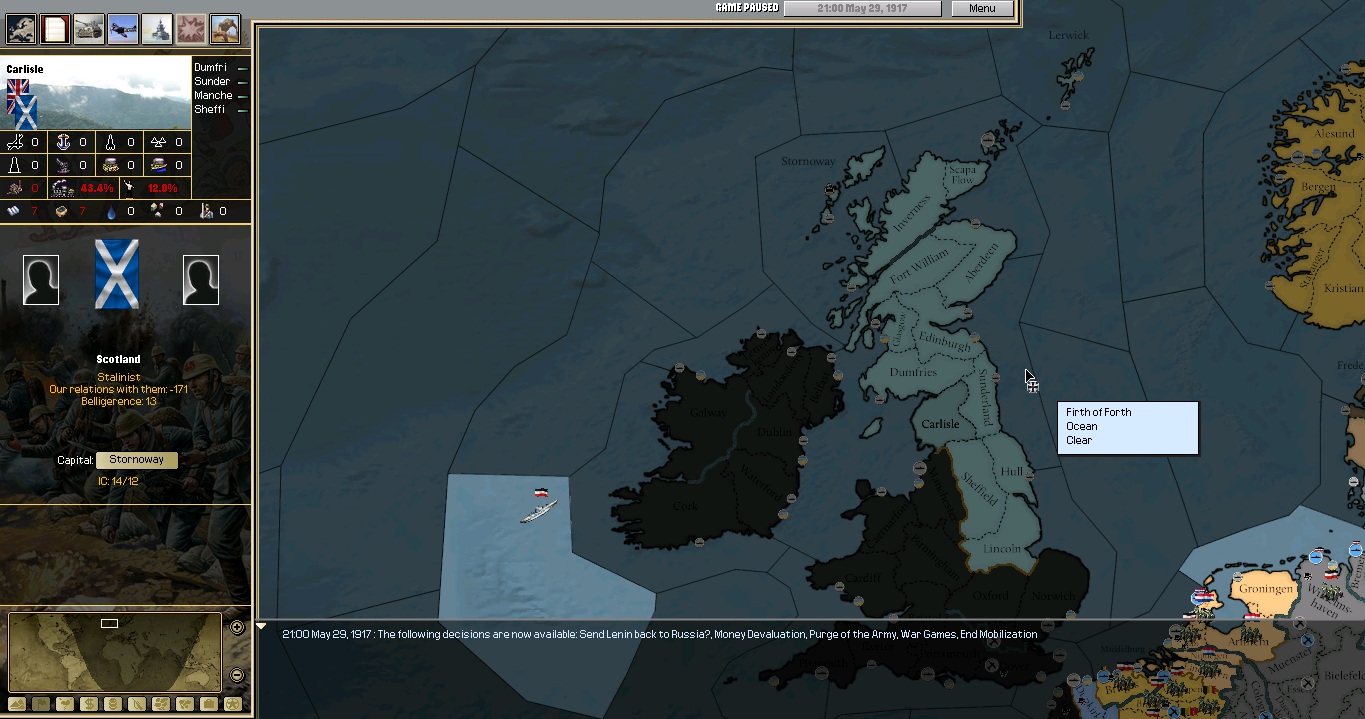
Task: Open the crawling soldier icon in top bar
Action: click(225, 28)
